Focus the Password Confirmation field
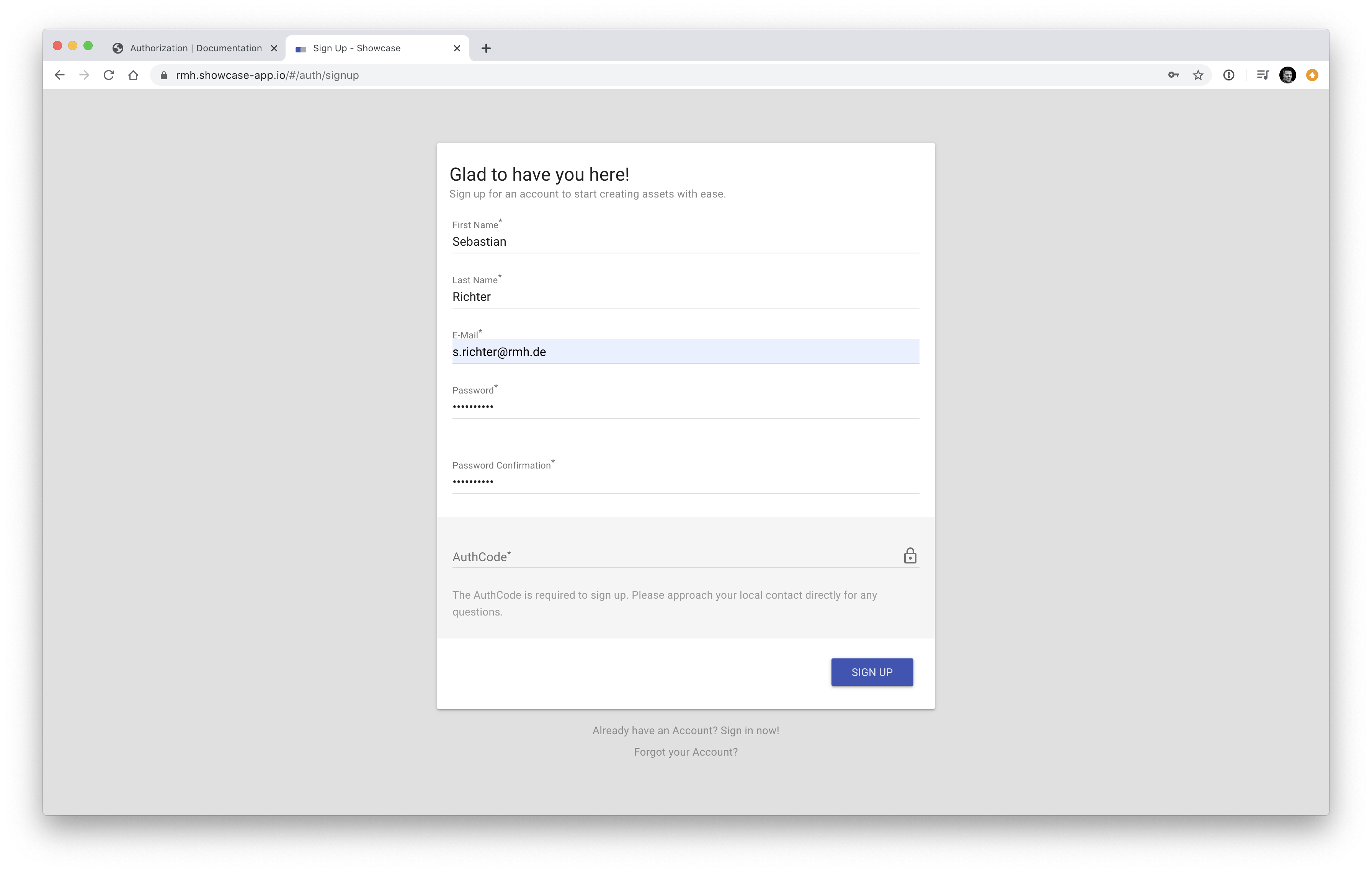Viewport: 1372px width, 872px height. pyautogui.click(x=686, y=482)
